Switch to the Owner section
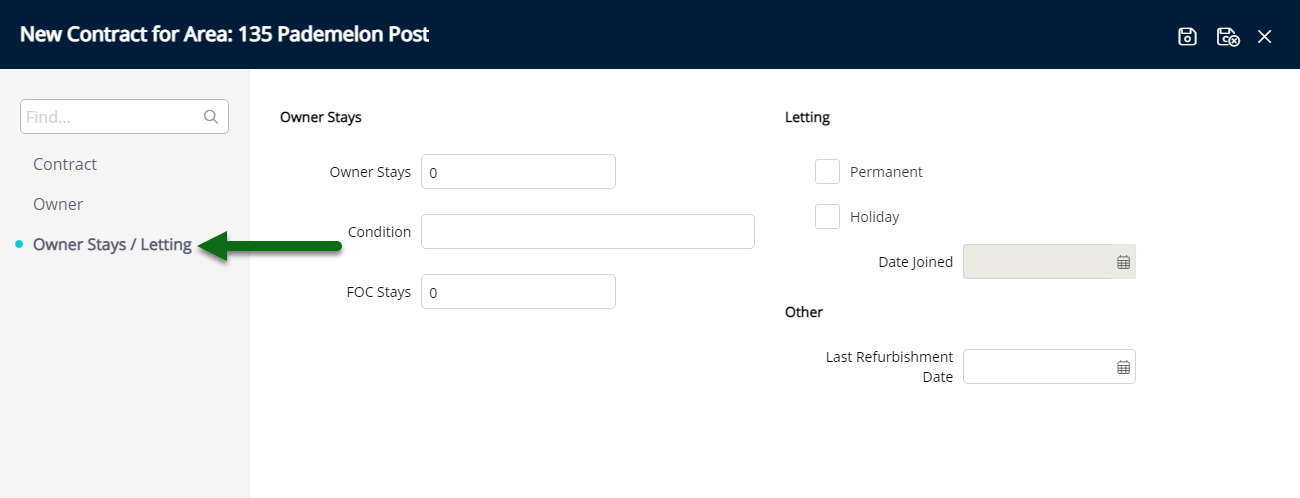Screen dimensions: 1300x498 click(58, 204)
